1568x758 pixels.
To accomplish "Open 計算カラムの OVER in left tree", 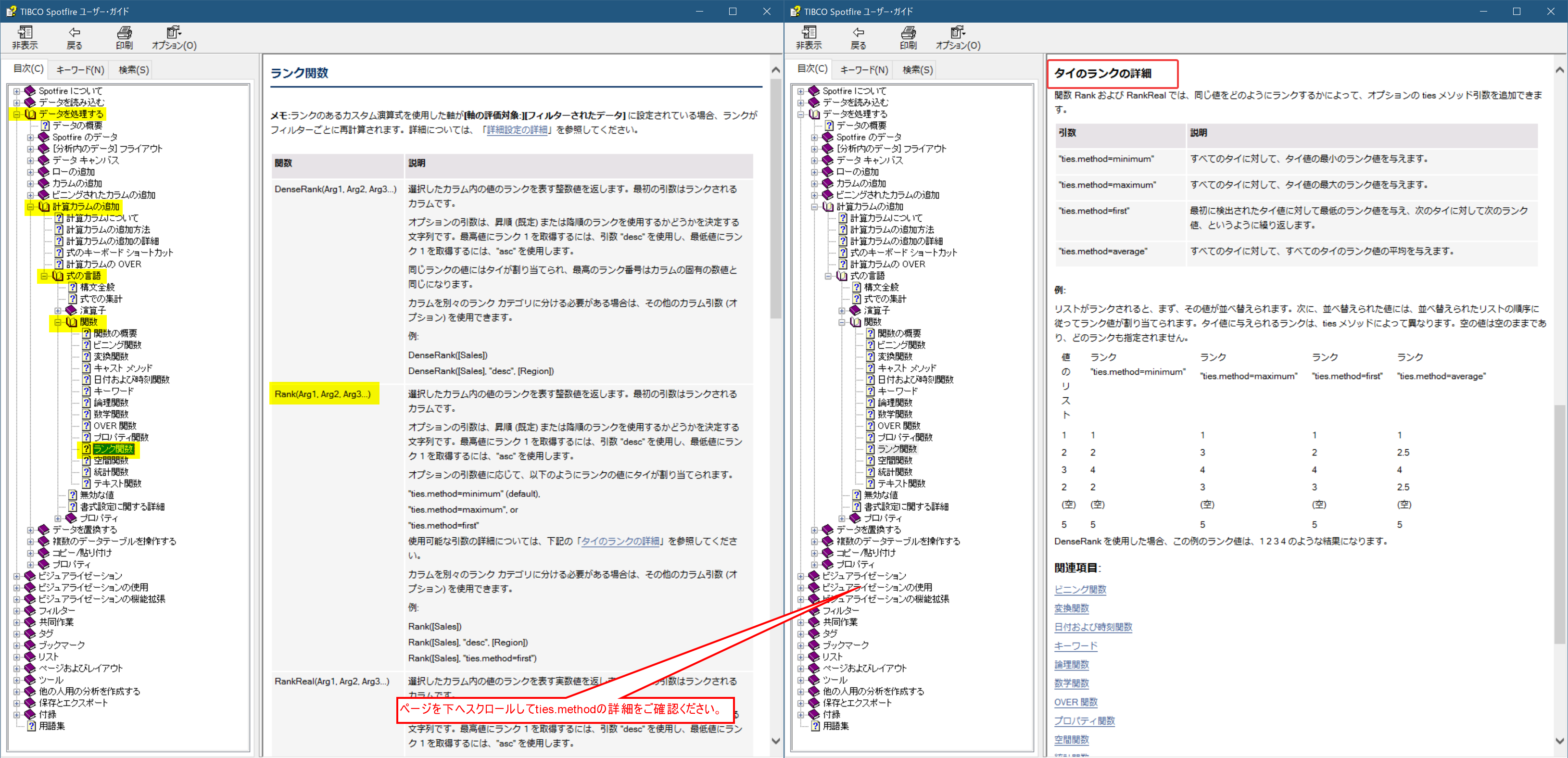I will point(103,264).
